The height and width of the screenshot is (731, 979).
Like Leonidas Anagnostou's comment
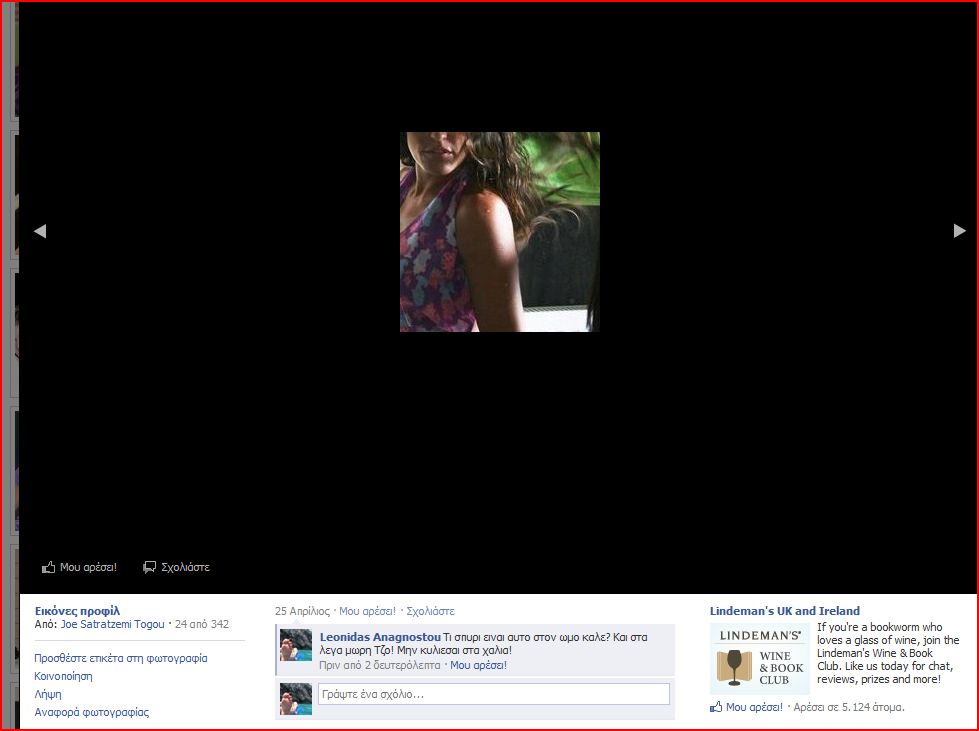click(x=478, y=665)
